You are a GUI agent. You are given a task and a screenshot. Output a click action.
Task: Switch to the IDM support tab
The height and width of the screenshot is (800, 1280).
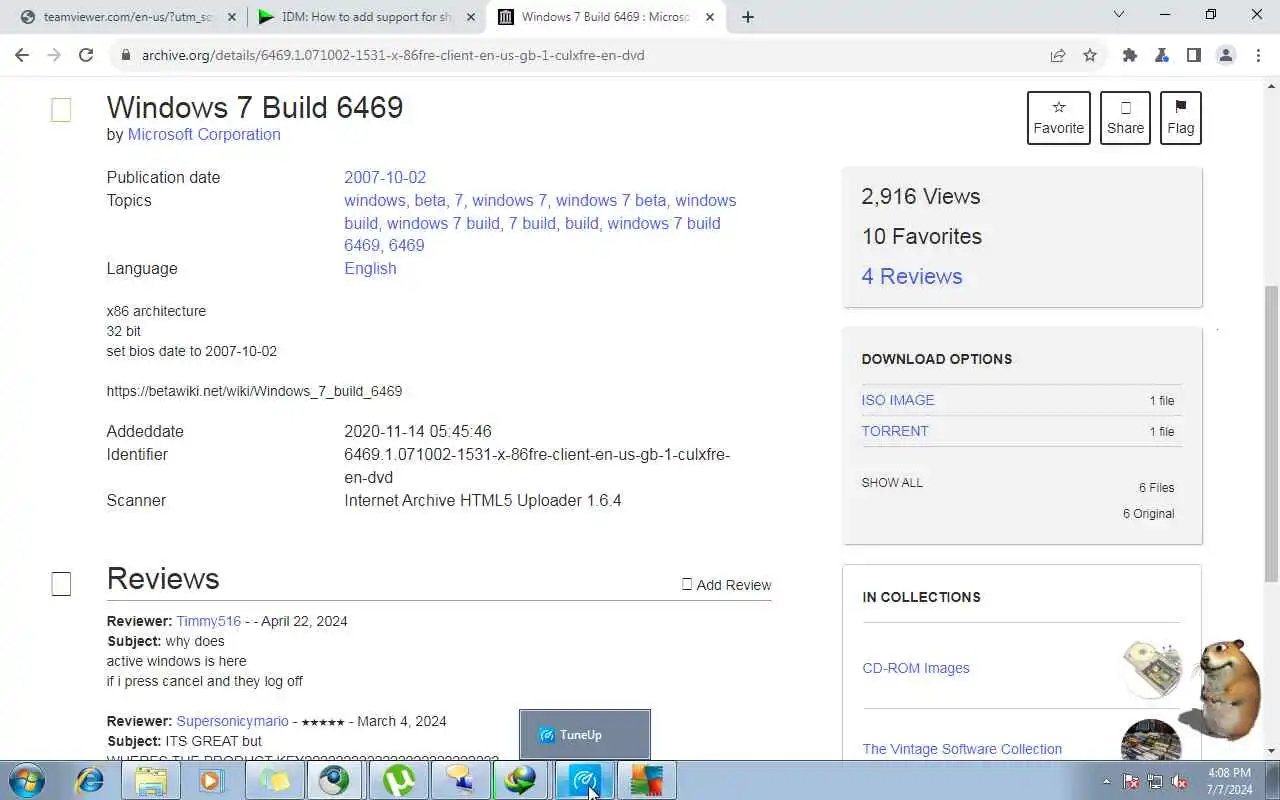(x=367, y=17)
